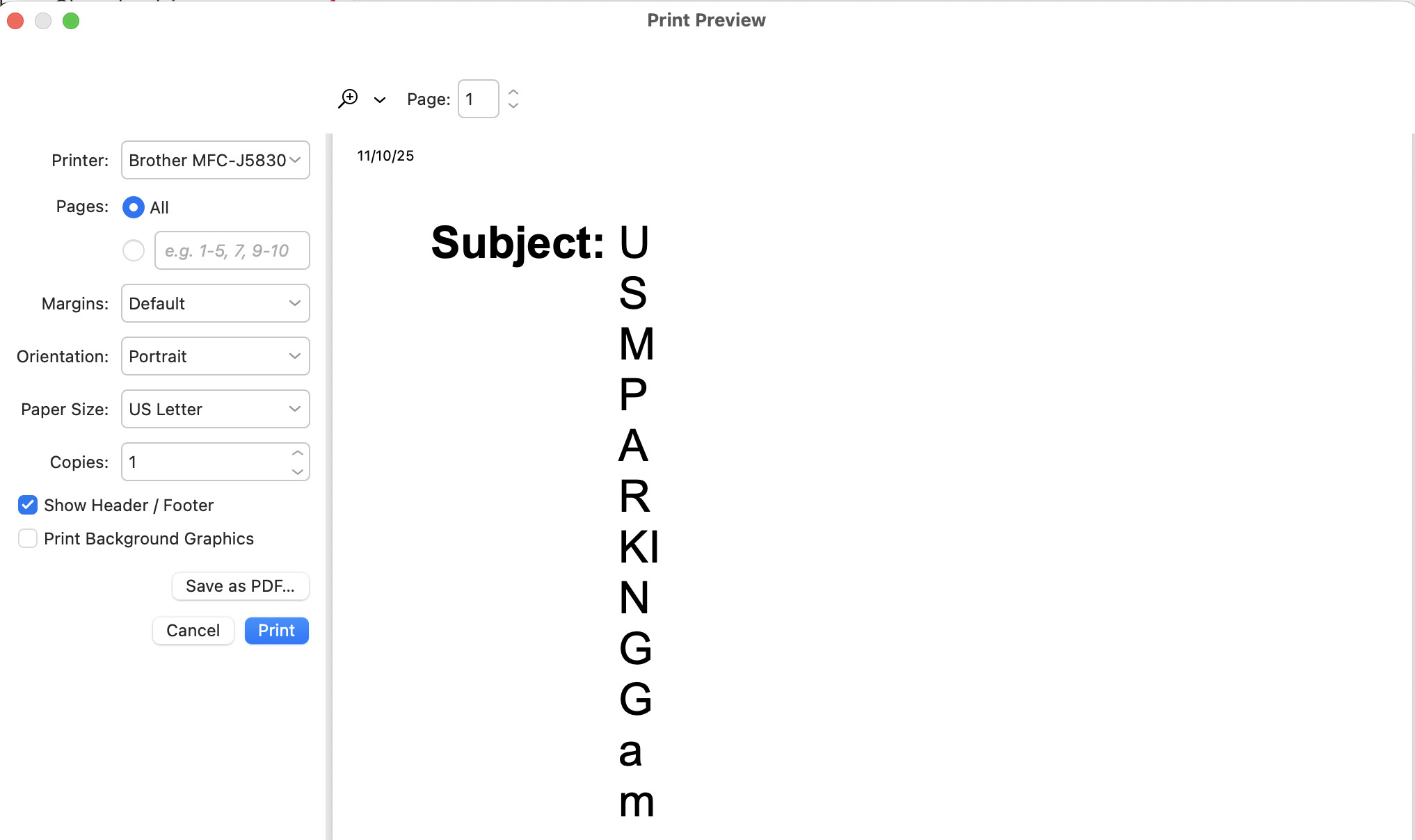Decrement Copies with the down arrow

click(298, 471)
